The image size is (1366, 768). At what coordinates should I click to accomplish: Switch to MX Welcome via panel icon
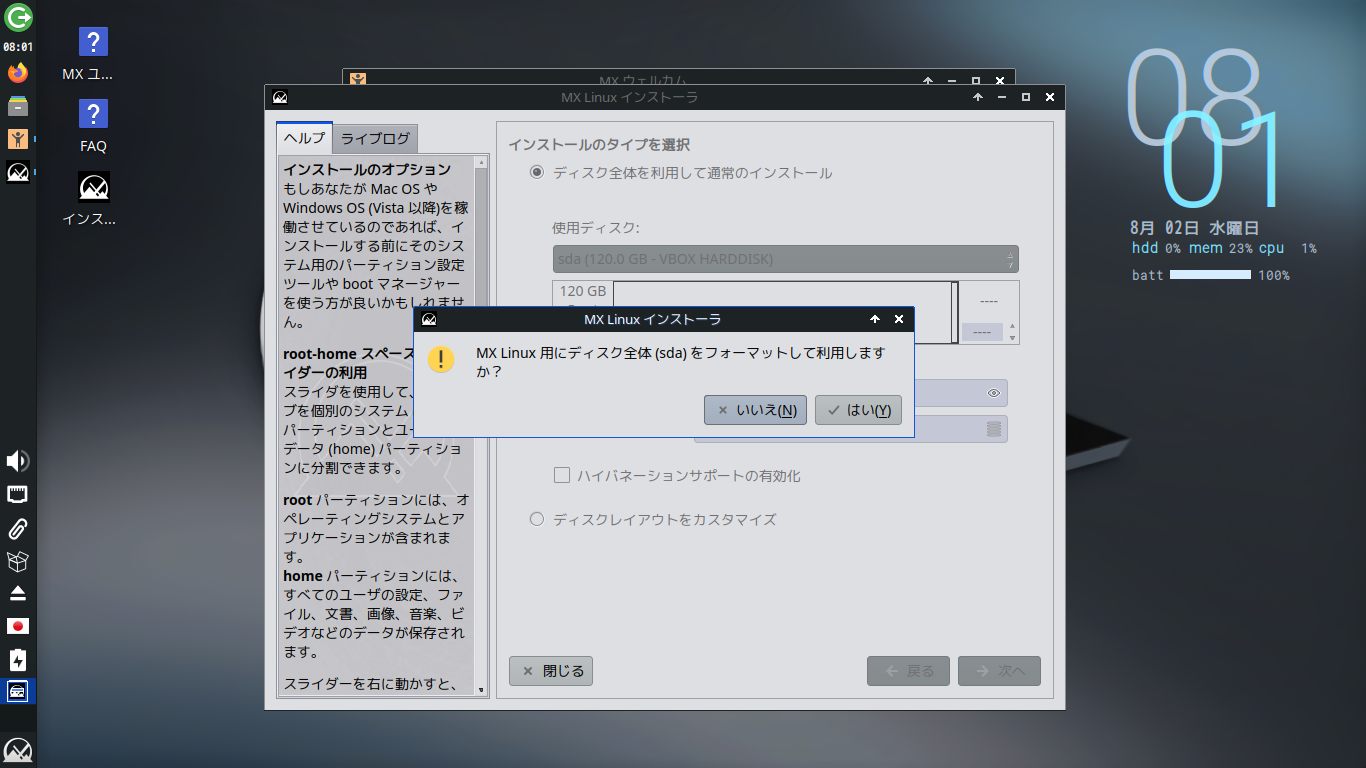(18, 139)
